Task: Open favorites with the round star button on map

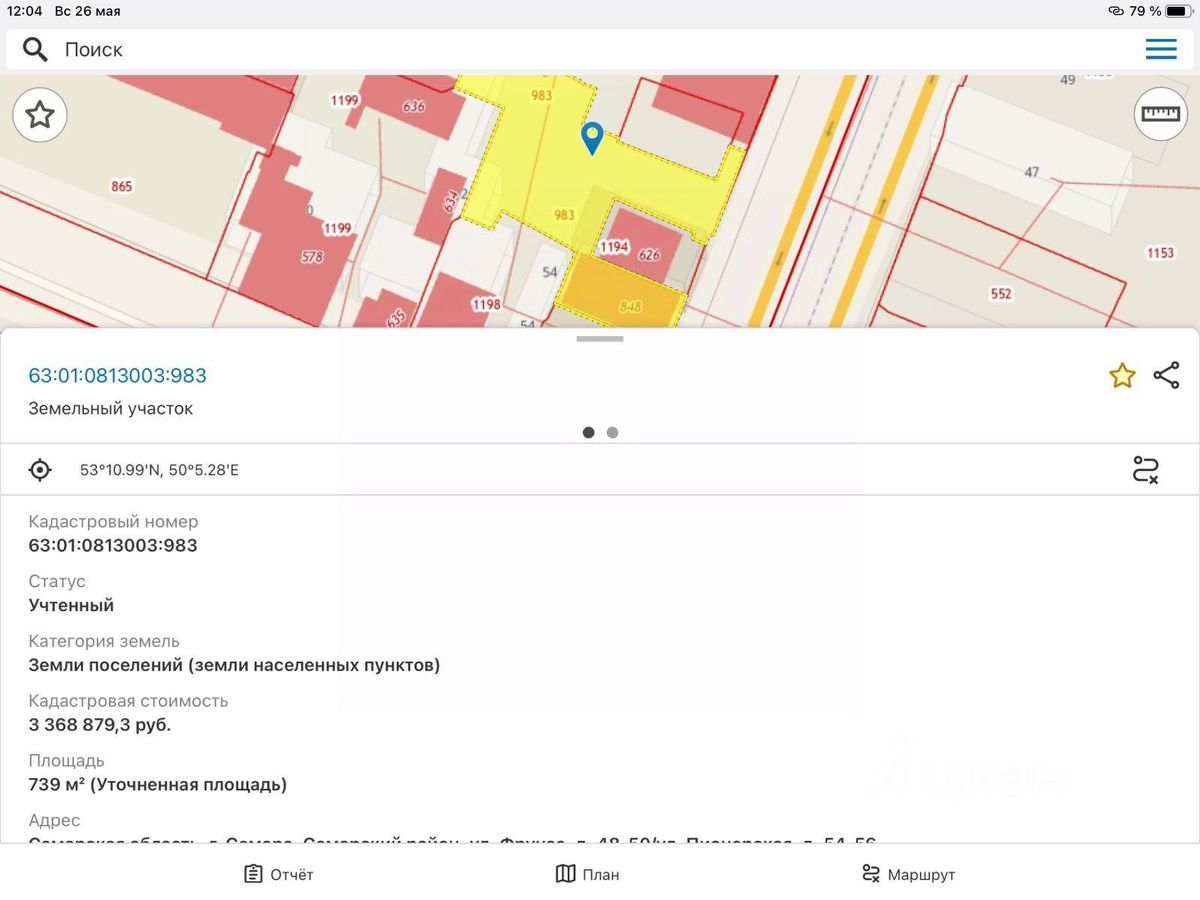Action: click(40, 115)
